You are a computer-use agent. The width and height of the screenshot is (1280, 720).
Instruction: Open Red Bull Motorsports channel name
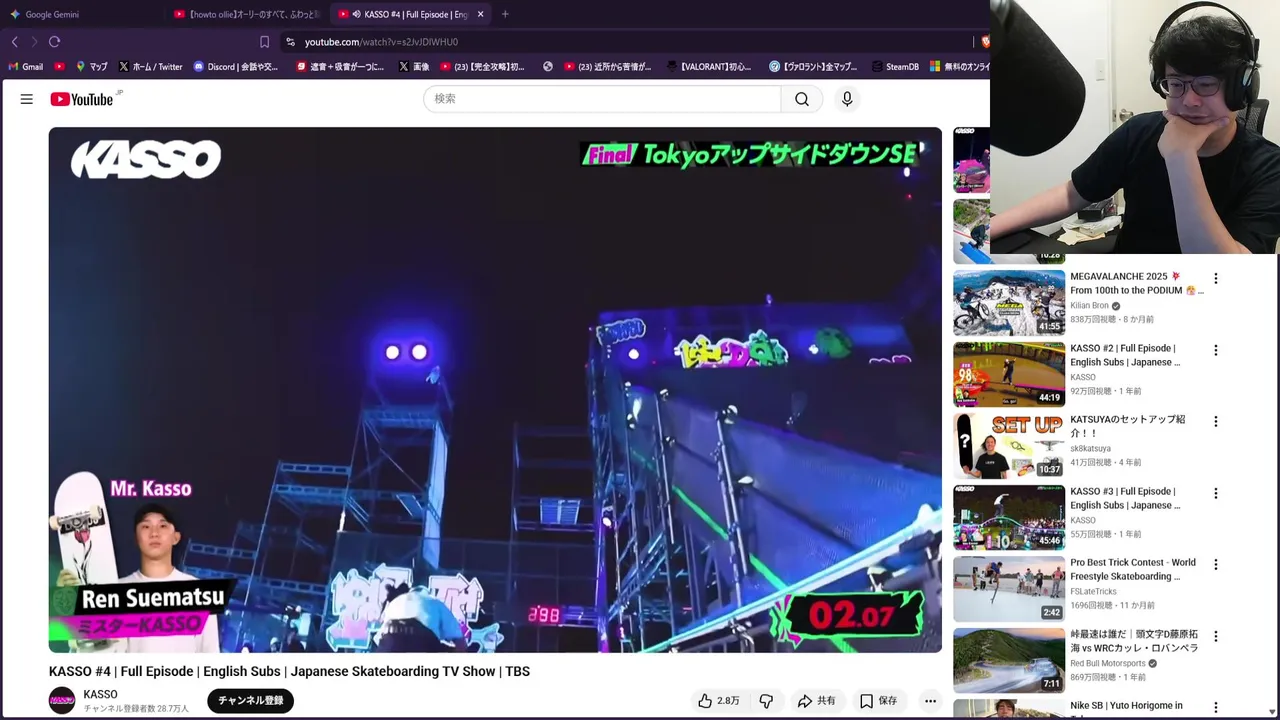(x=1108, y=663)
